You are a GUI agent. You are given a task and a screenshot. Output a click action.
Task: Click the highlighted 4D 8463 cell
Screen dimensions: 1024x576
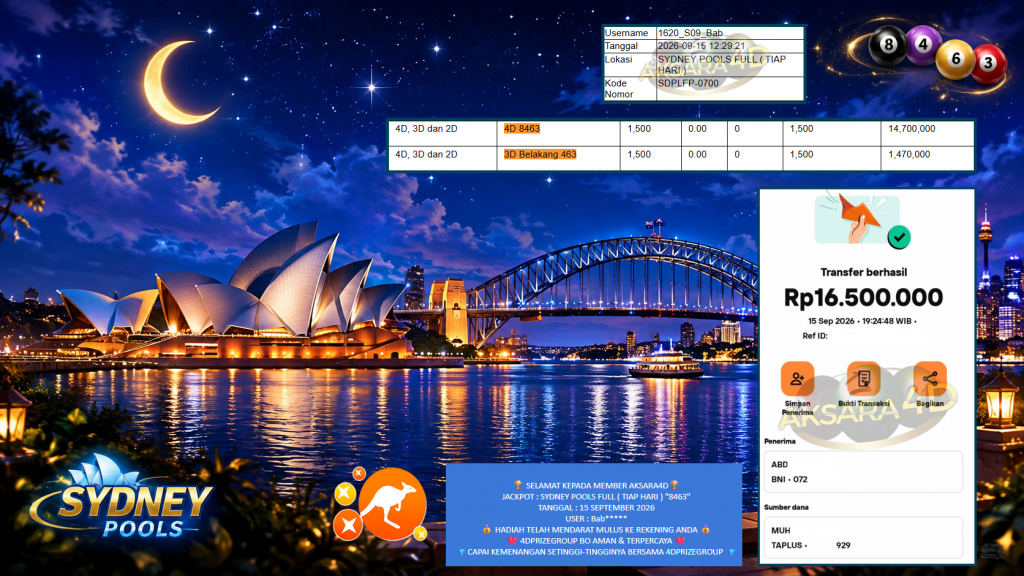click(x=521, y=129)
